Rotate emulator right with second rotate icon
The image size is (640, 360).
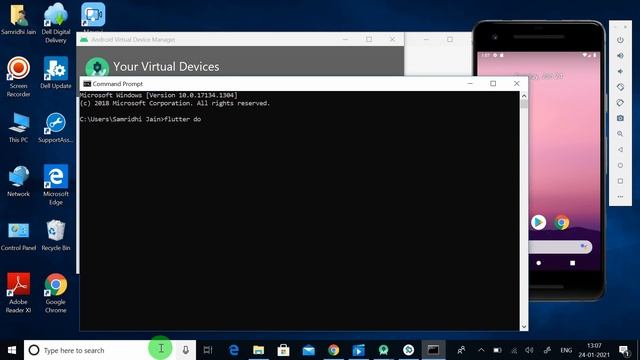tap(620, 102)
